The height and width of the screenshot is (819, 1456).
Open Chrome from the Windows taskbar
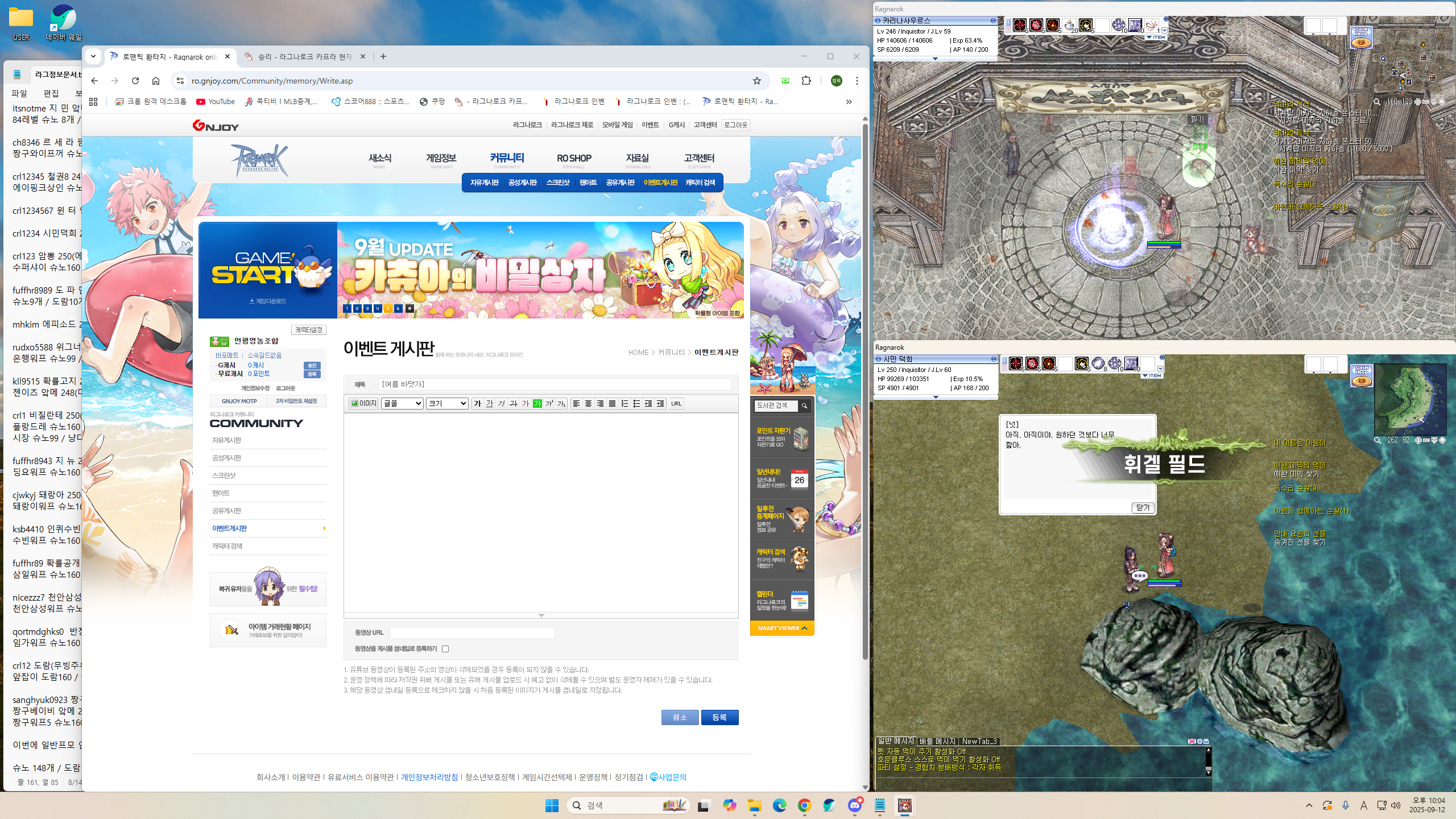804,805
